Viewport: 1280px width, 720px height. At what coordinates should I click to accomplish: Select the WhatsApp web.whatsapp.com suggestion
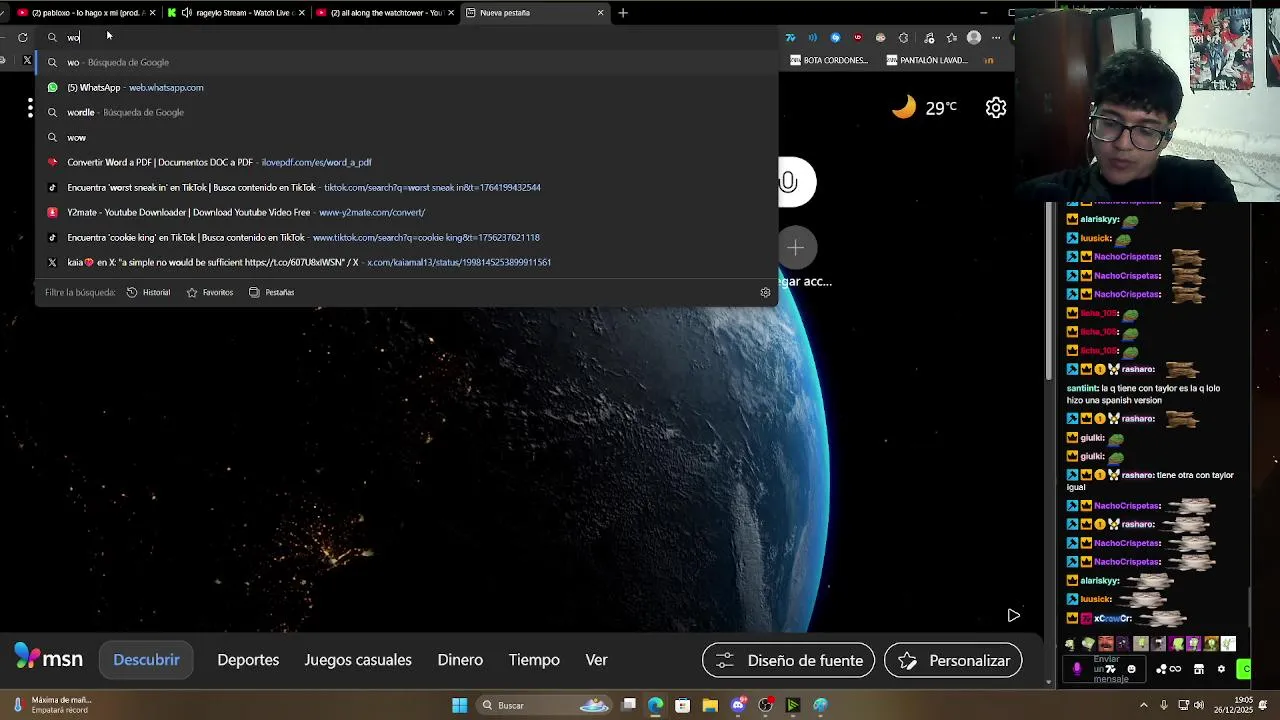click(x=405, y=87)
